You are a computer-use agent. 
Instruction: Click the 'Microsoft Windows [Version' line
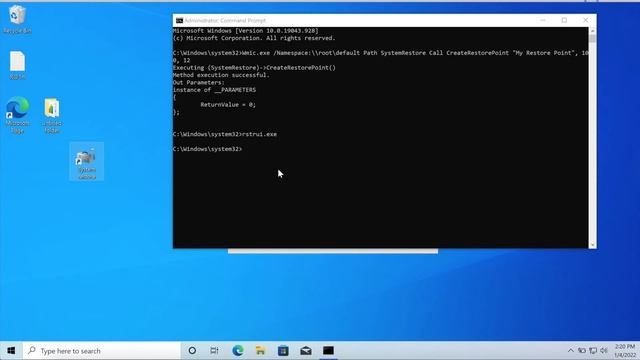[x=246, y=31]
